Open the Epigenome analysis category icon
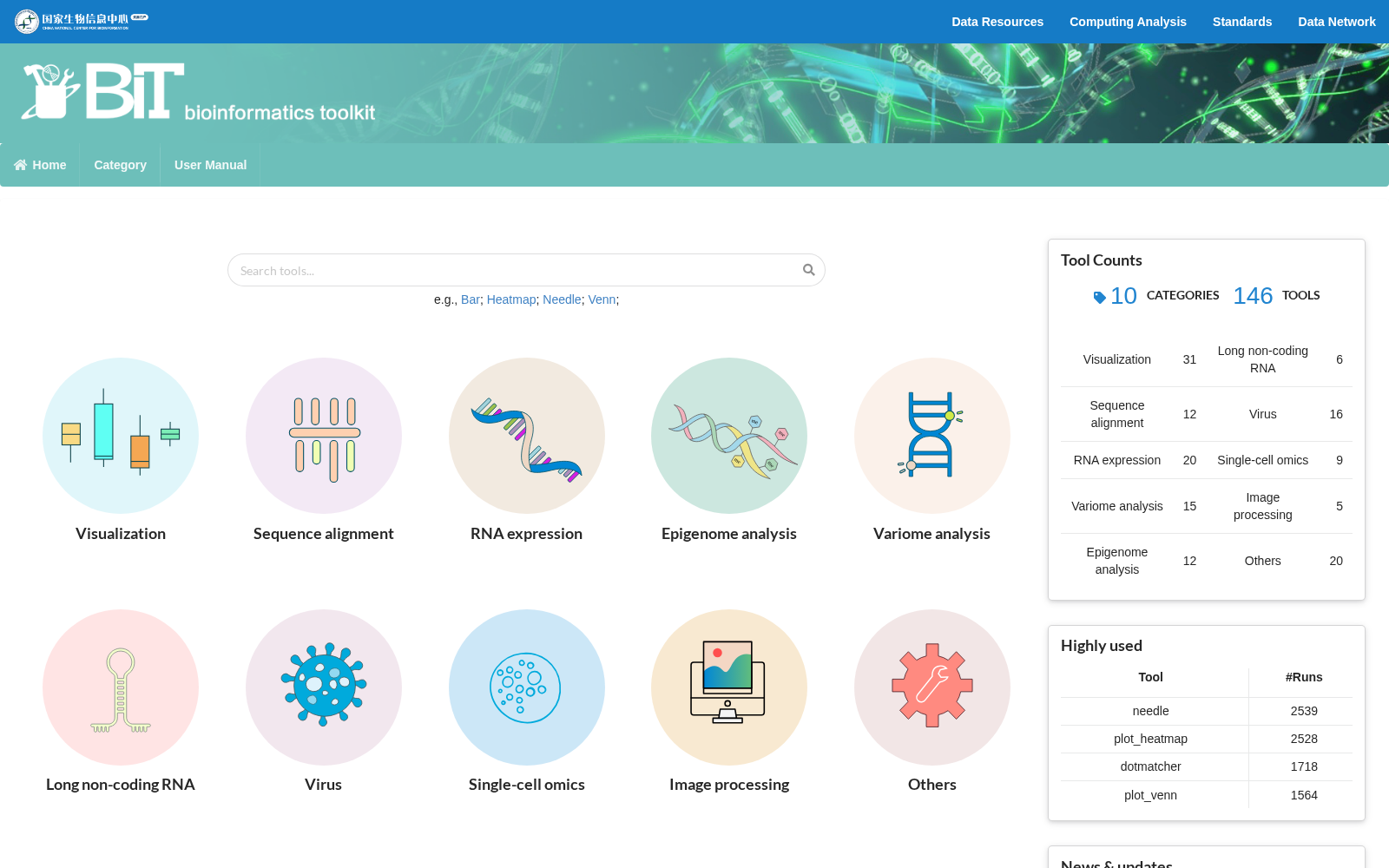The height and width of the screenshot is (868, 1389). tap(729, 436)
